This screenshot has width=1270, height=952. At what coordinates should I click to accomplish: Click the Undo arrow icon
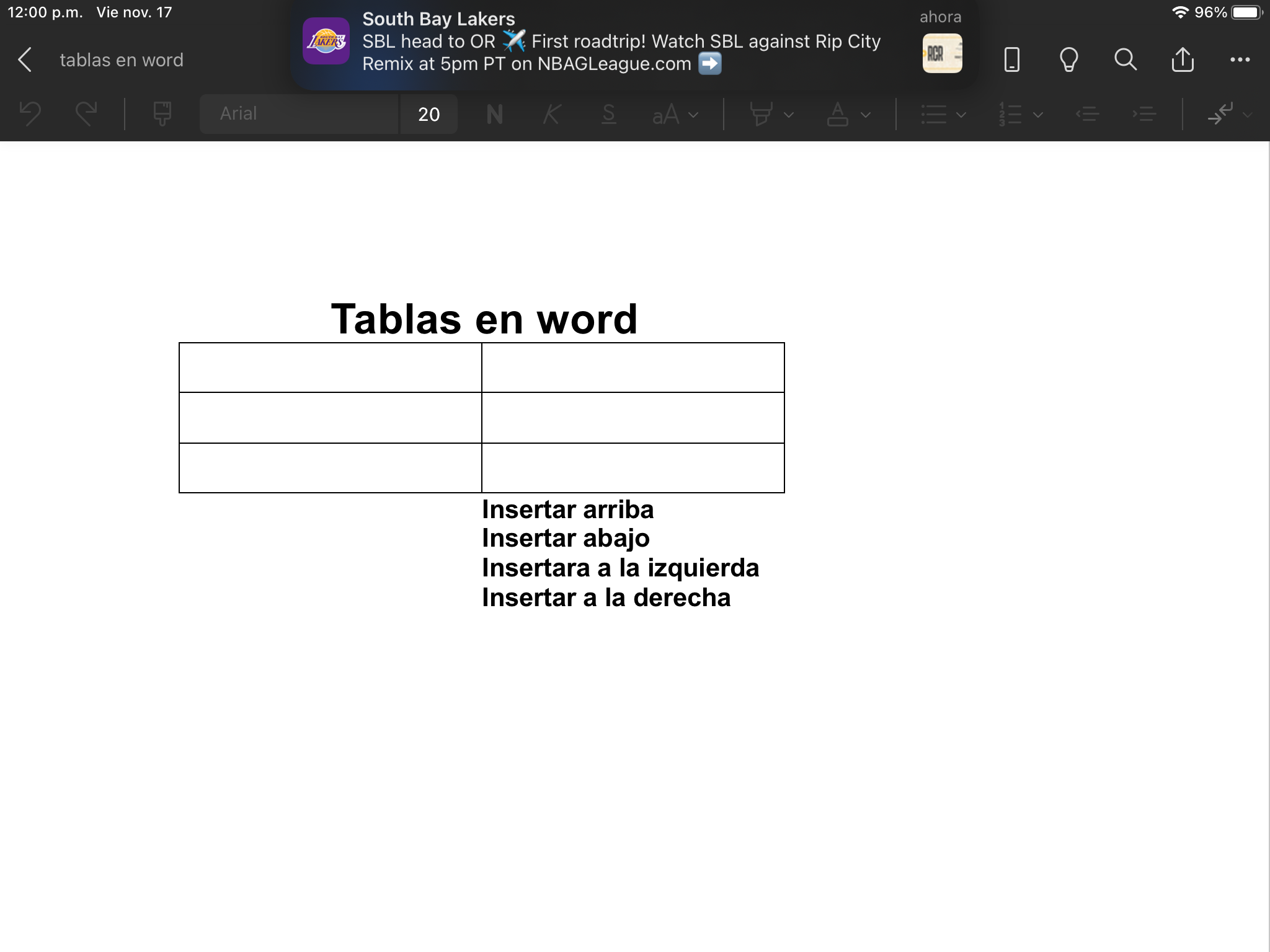[30, 114]
